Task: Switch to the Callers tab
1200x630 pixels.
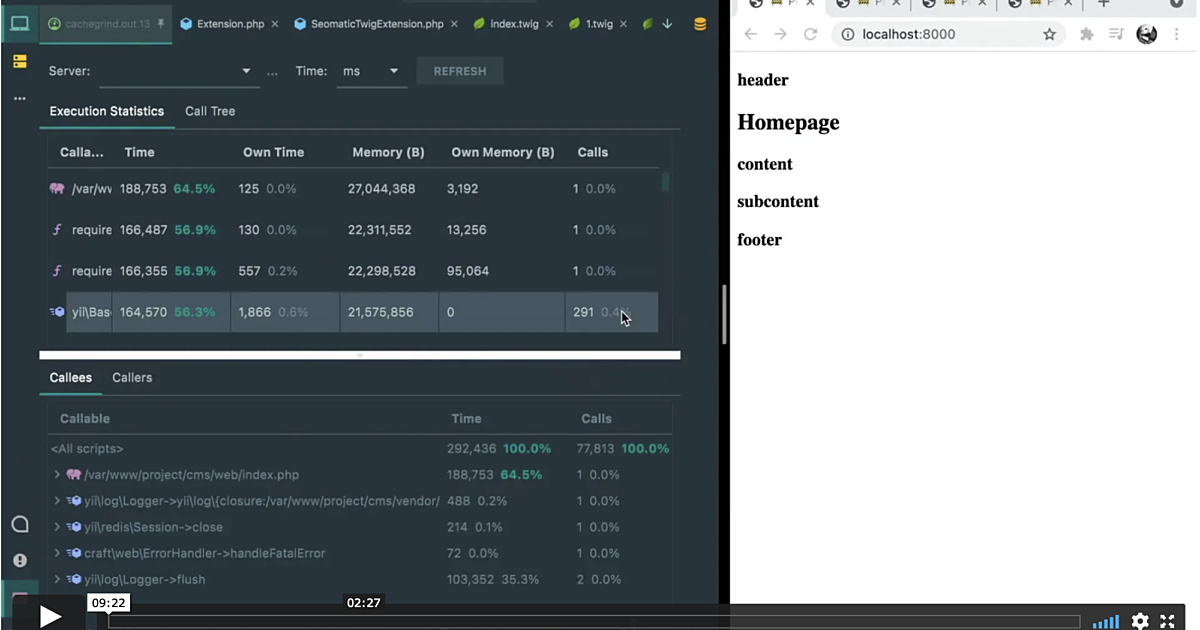Action: click(x=131, y=377)
